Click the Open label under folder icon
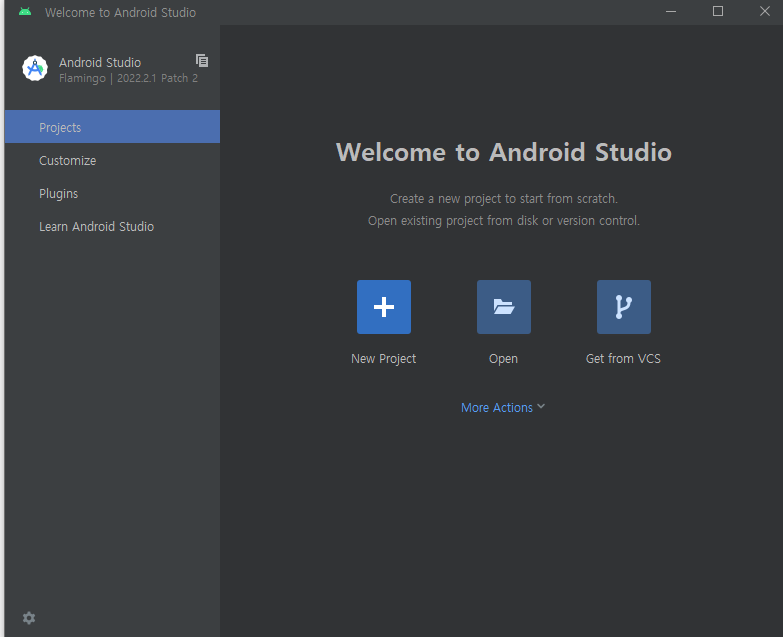 click(x=503, y=358)
